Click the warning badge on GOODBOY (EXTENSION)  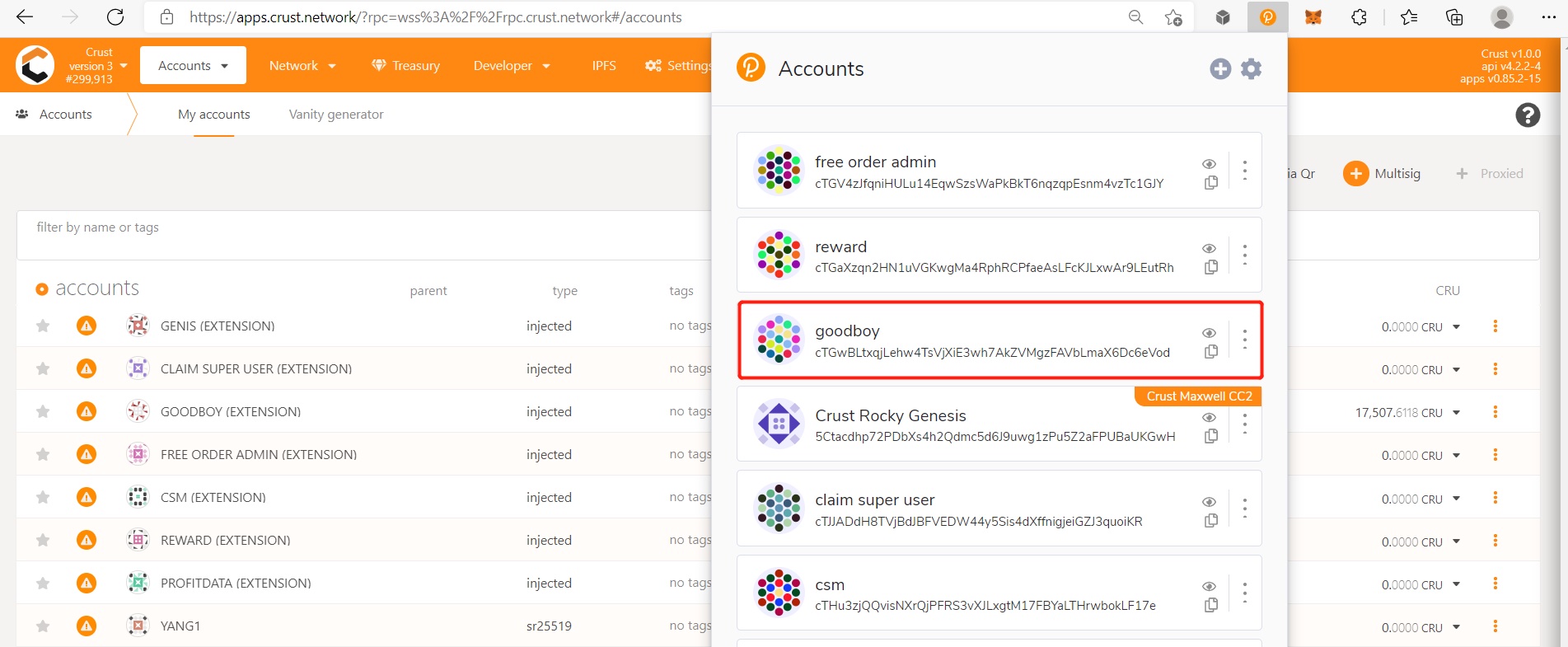pos(87,411)
